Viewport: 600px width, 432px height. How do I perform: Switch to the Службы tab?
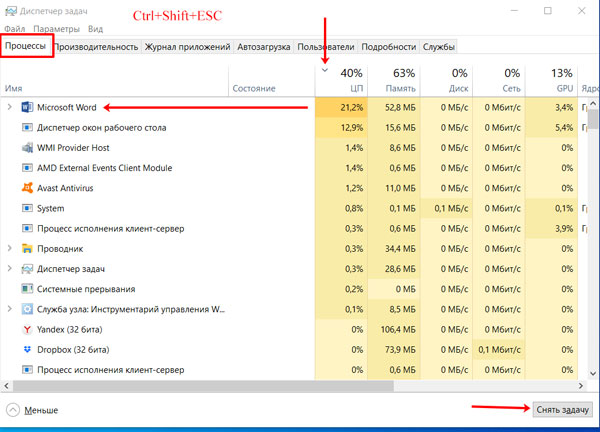click(x=439, y=47)
